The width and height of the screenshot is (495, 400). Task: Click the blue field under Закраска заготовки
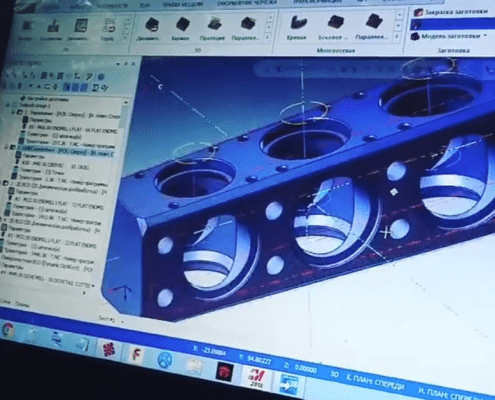coord(452,24)
